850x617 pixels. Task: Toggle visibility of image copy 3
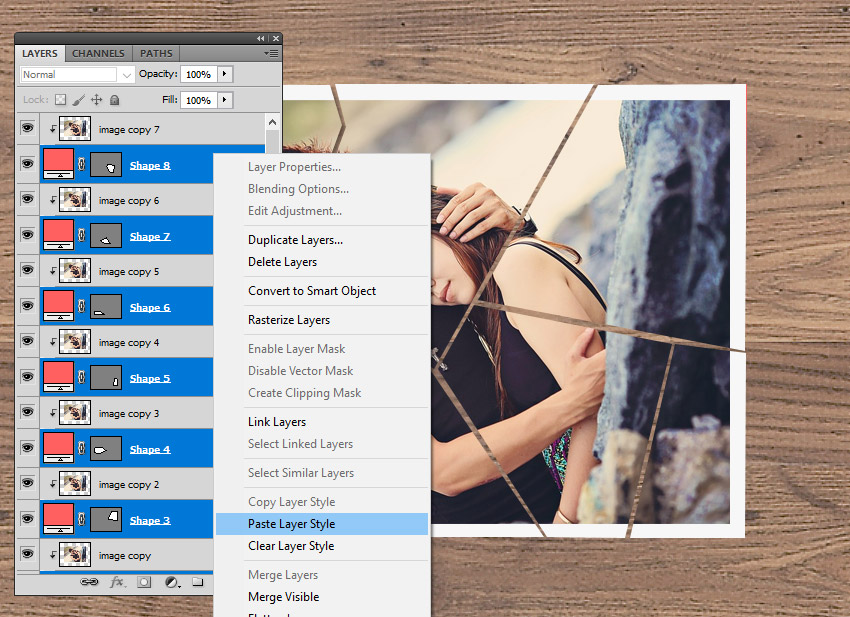click(x=27, y=412)
